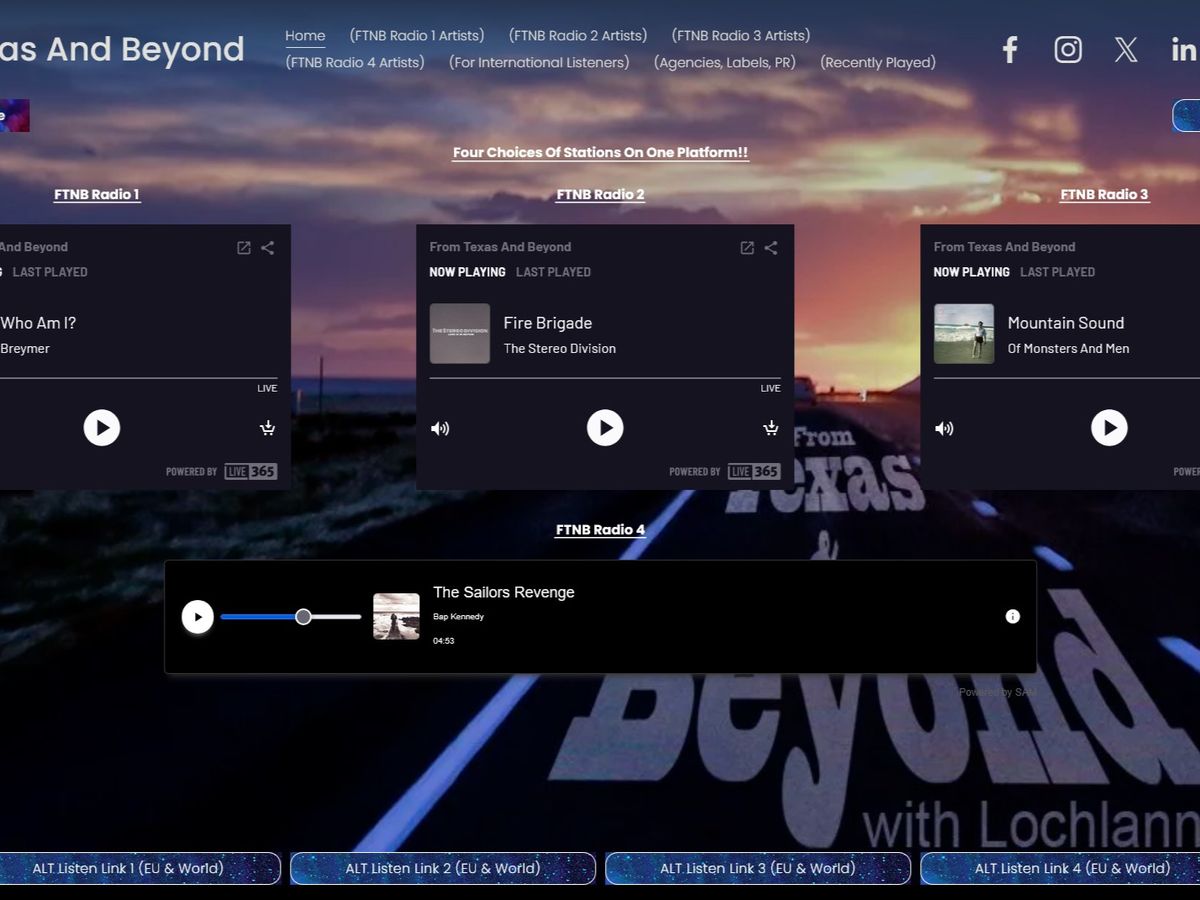Mute volume in FTNB Radio 3 player
Image resolution: width=1200 pixels, height=900 pixels.
(x=944, y=428)
